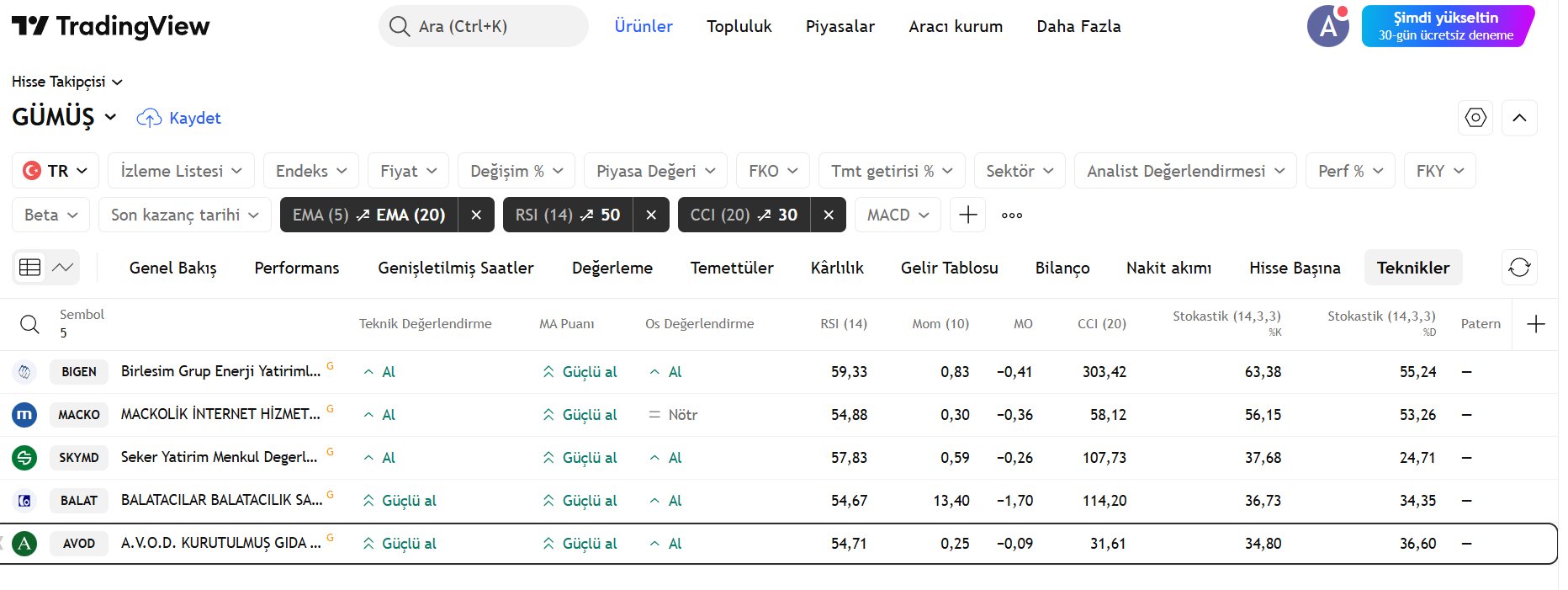The width and height of the screenshot is (1568, 590).
Task: Open the three-dots more filters icon
Action: point(1012,215)
